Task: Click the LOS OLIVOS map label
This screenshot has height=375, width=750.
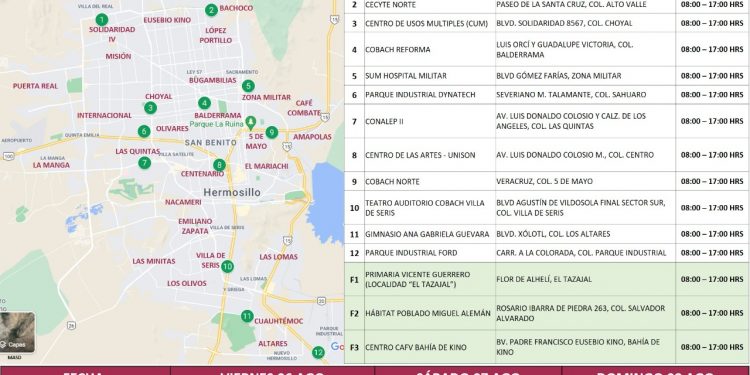Action: point(187,283)
